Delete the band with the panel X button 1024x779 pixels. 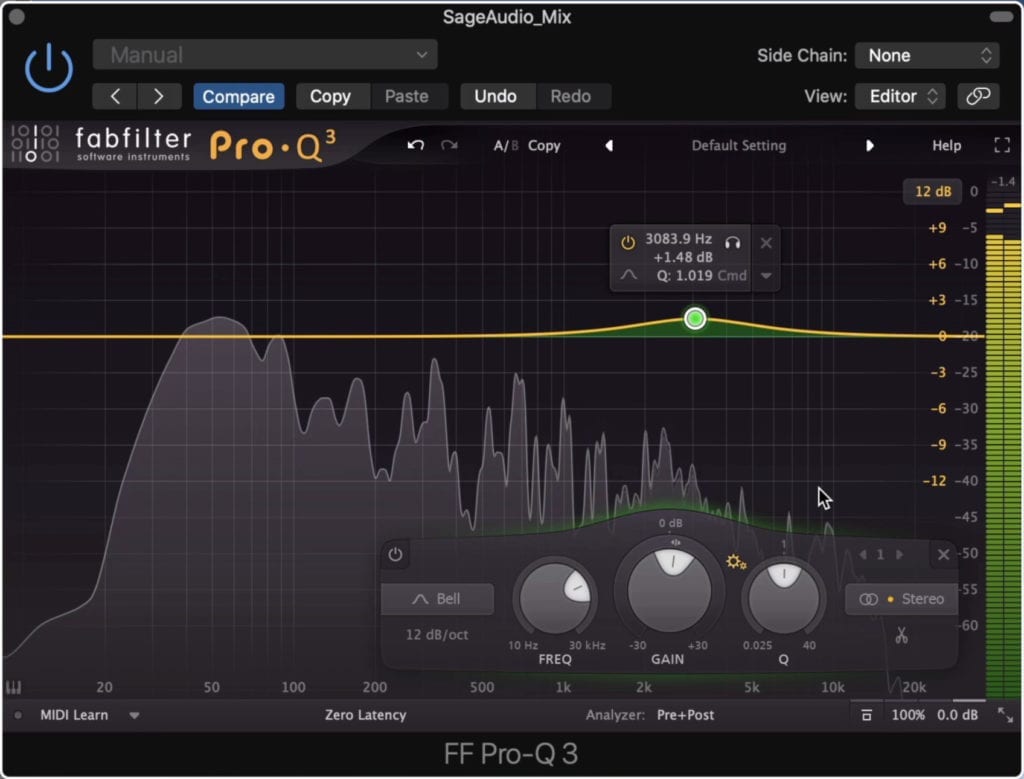pyautogui.click(x=943, y=554)
